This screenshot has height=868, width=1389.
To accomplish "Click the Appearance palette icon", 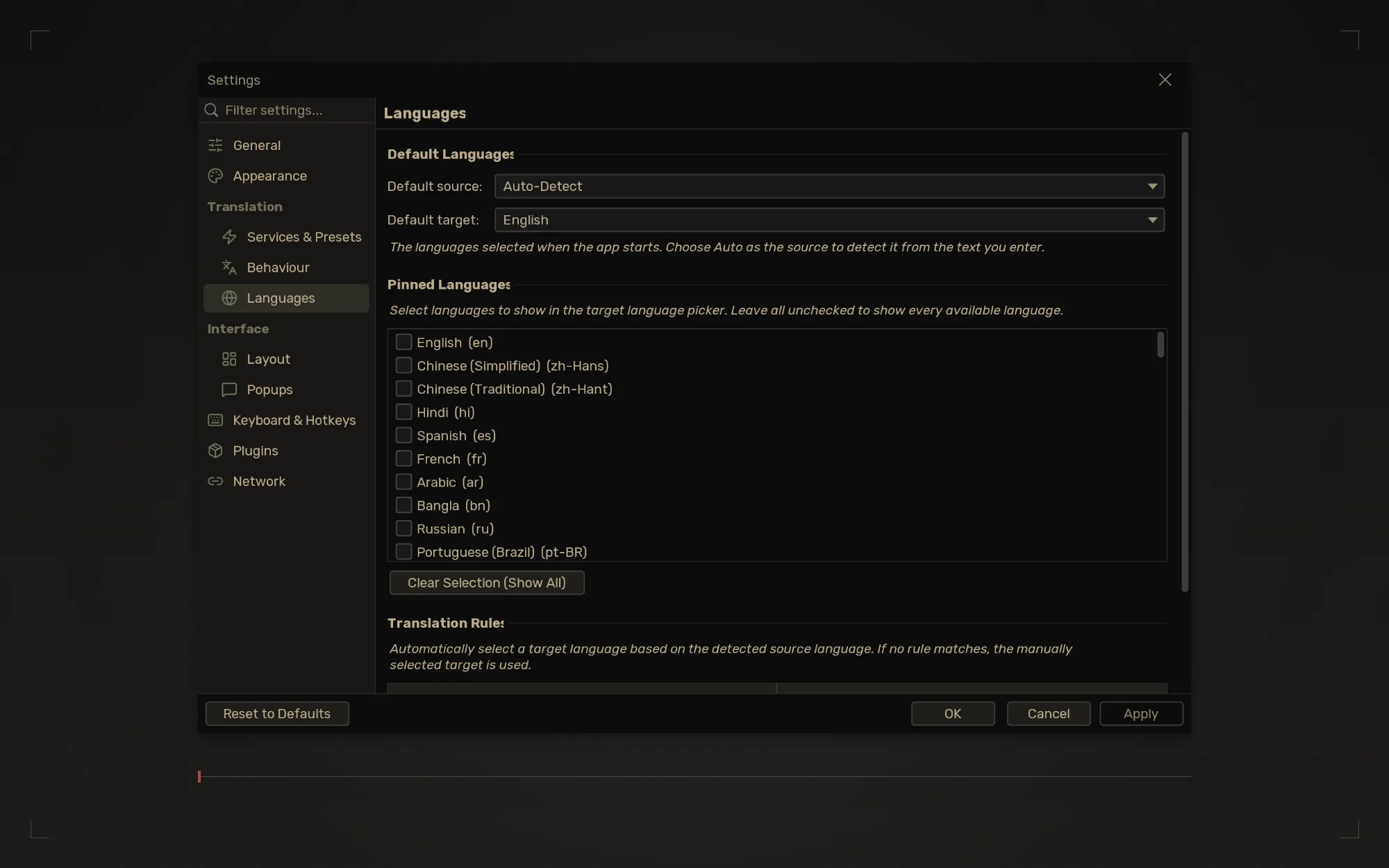I will 215,176.
